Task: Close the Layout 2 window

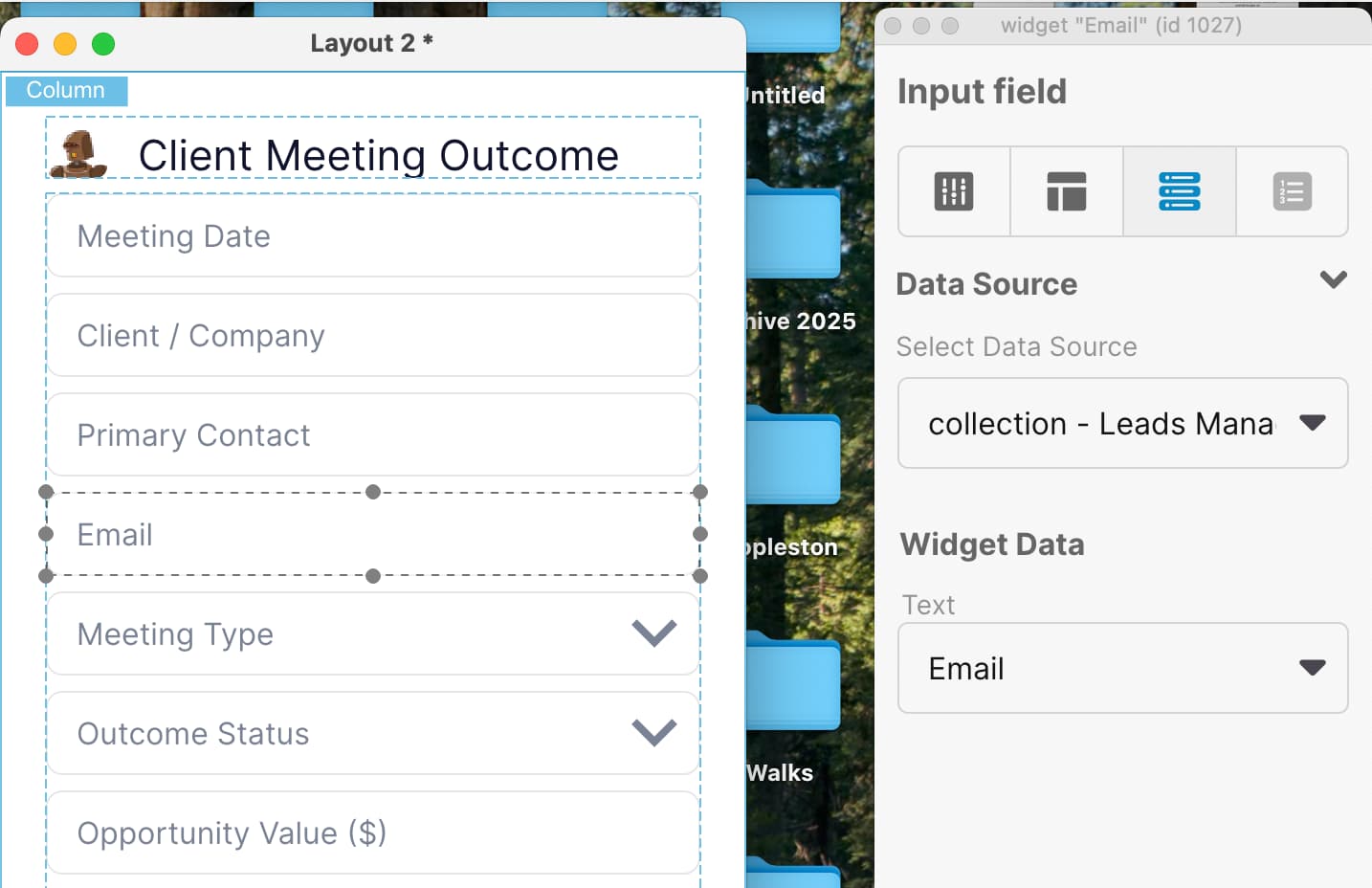Action: tap(27, 44)
